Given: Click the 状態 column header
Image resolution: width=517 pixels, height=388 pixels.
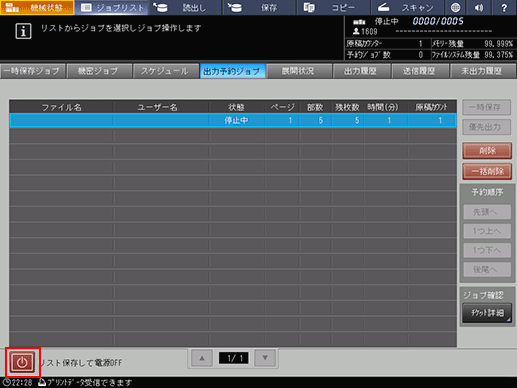Looking at the screenshot, I should 236,107.
